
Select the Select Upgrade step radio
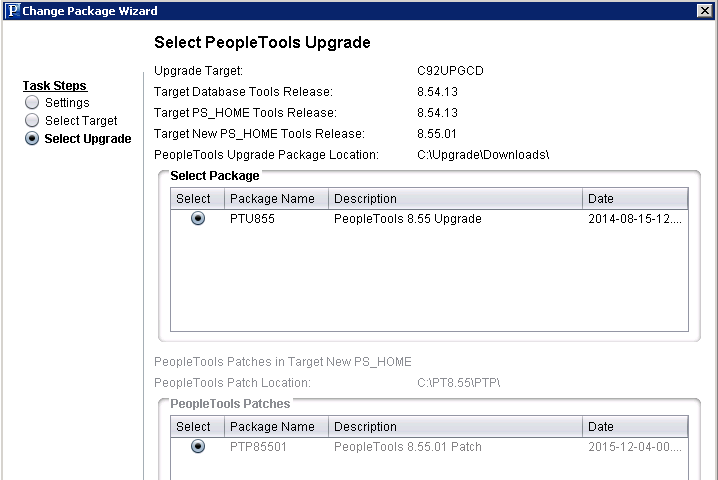click(x=32, y=138)
